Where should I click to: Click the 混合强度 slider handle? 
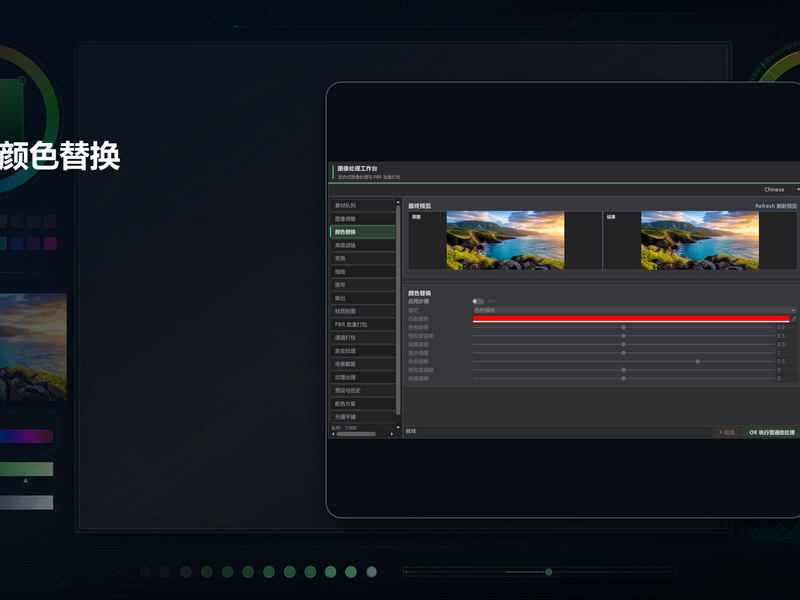tap(623, 353)
